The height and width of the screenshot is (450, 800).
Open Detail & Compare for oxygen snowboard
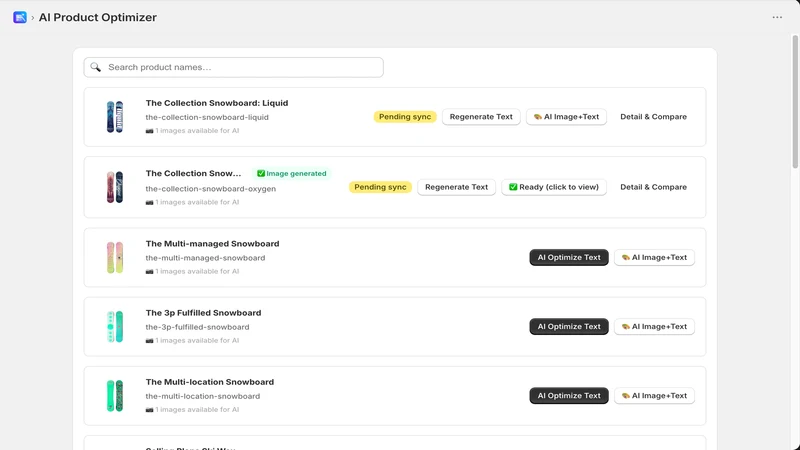tap(654, 187)
